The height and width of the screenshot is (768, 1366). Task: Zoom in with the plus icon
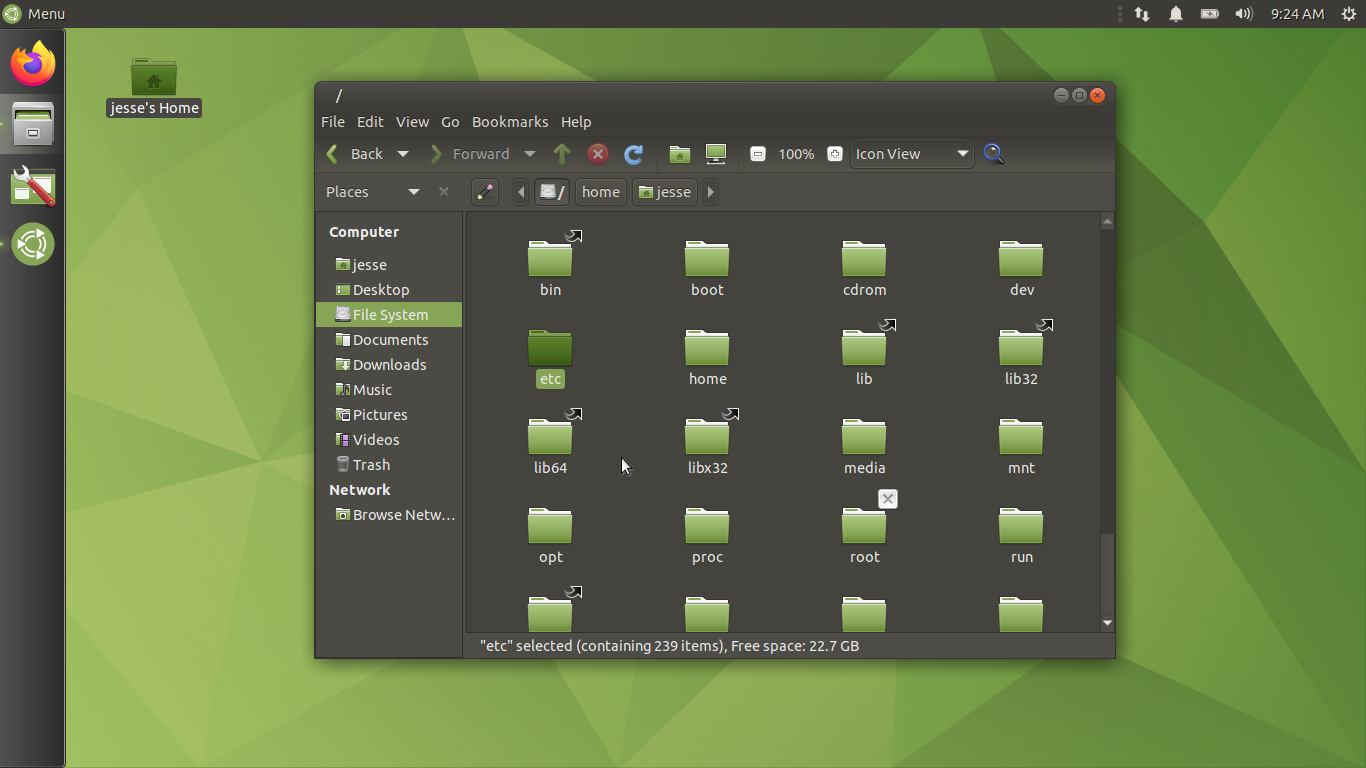pyautogui.click(x=835, y=154)
